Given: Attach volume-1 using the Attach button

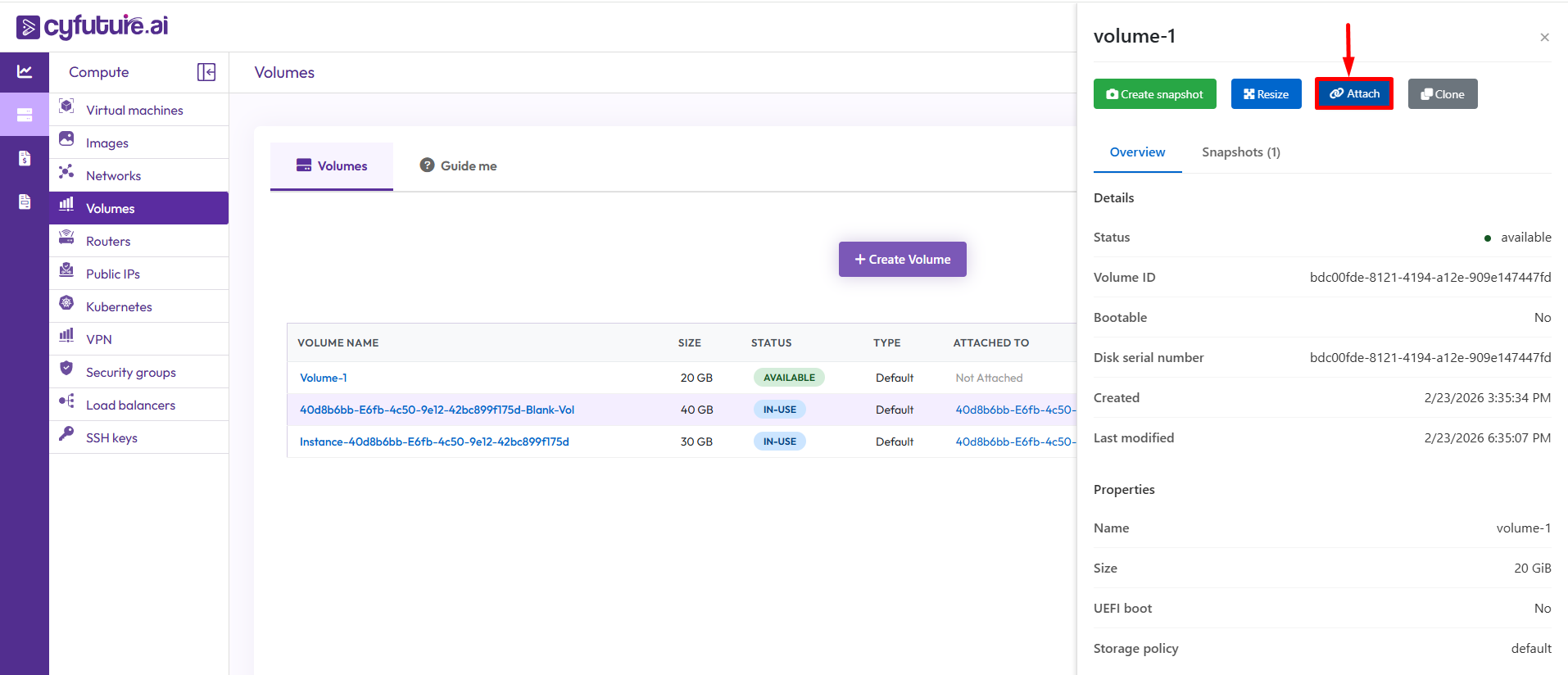Looking at the screenshot, I should [1354, 93].
